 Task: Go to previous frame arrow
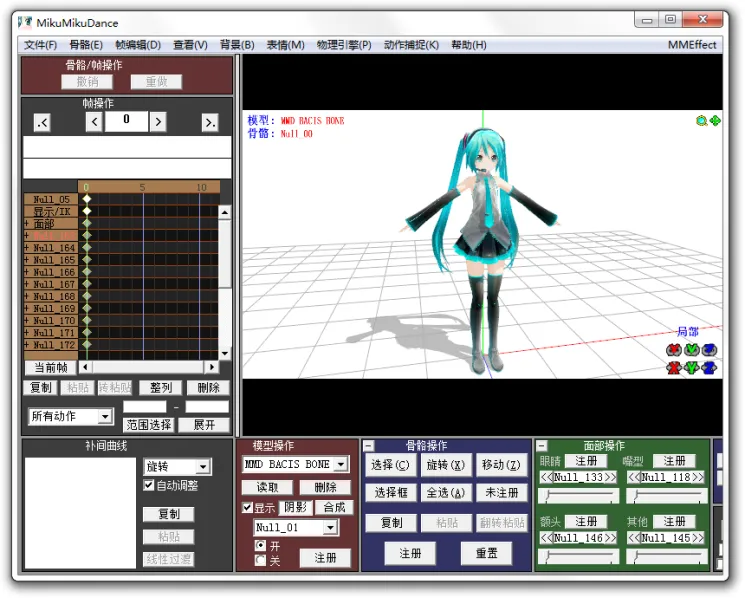point(94,122)
